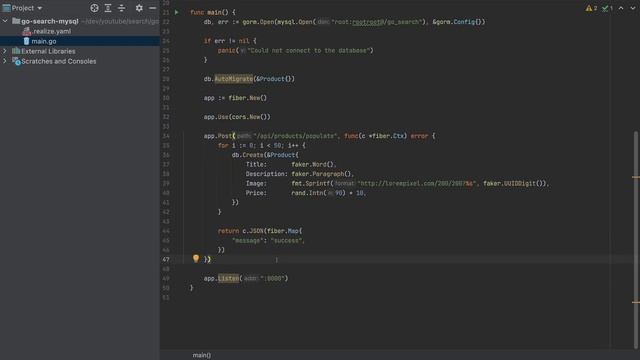
Task: Click the highlighted Listen call
Action: tap(228, 278)
